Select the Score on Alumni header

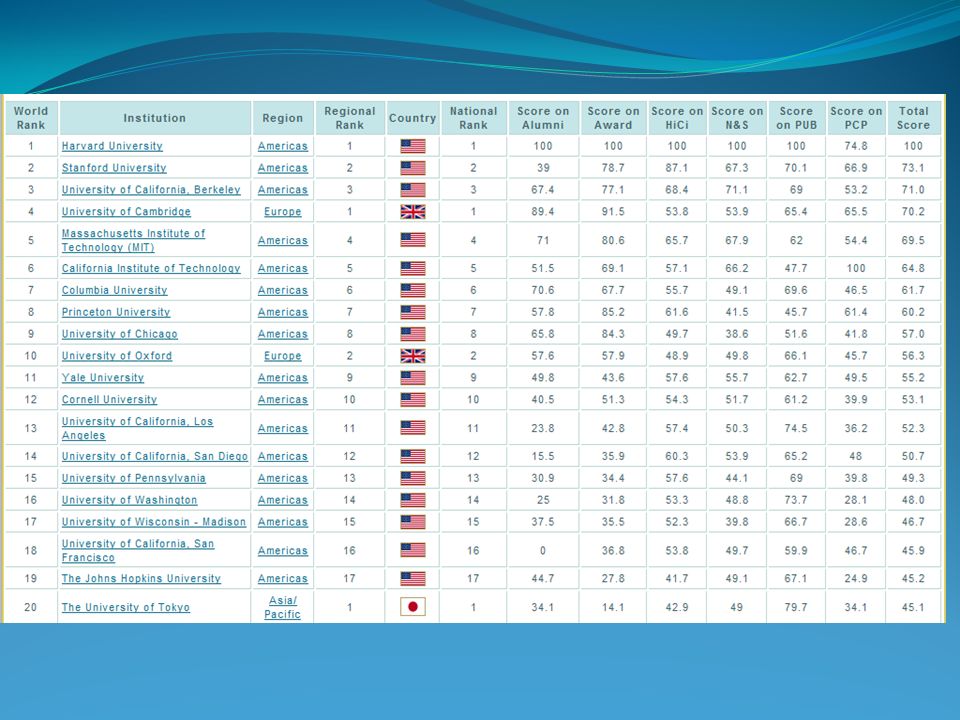543,118
